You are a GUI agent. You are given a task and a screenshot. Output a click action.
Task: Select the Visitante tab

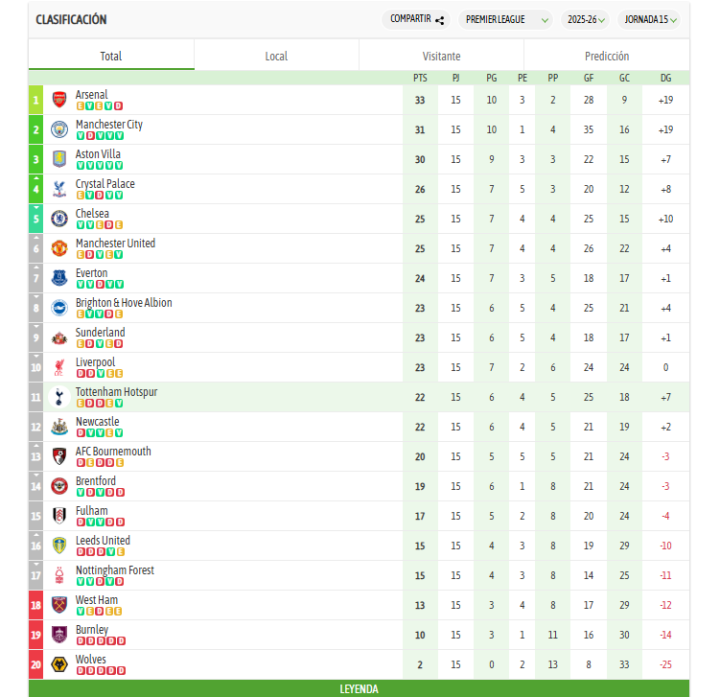[x=441, y=56]
